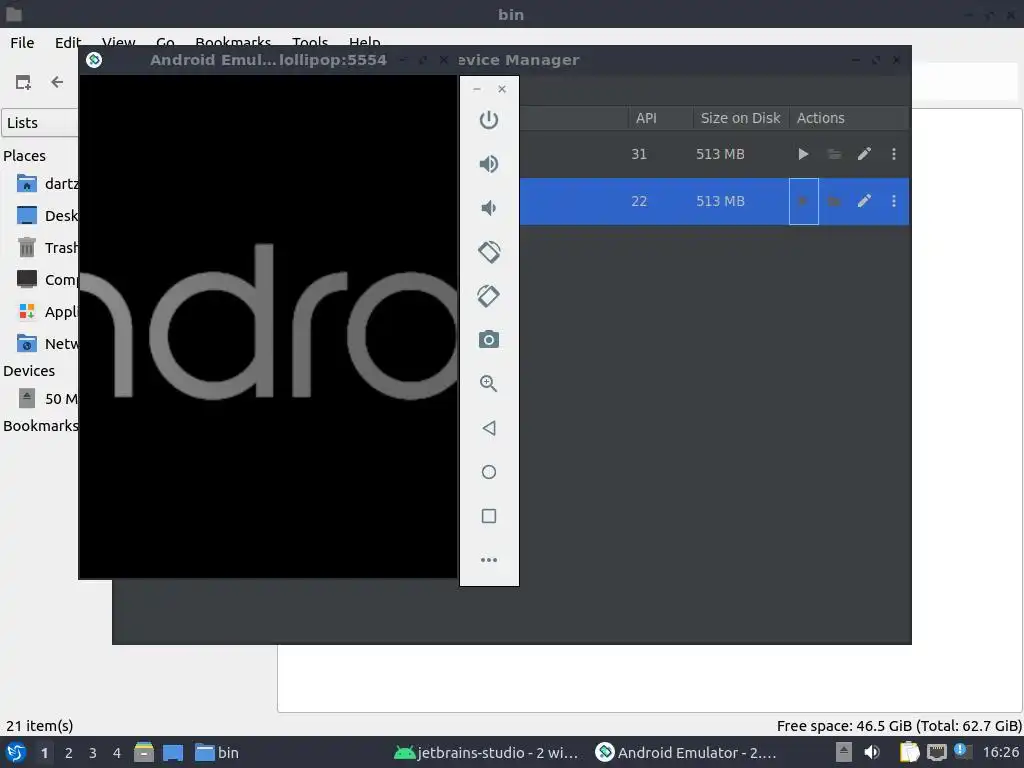Activate the emulator zoom magnifier
The image size is (1024, 768).
(x=488, y=383)
